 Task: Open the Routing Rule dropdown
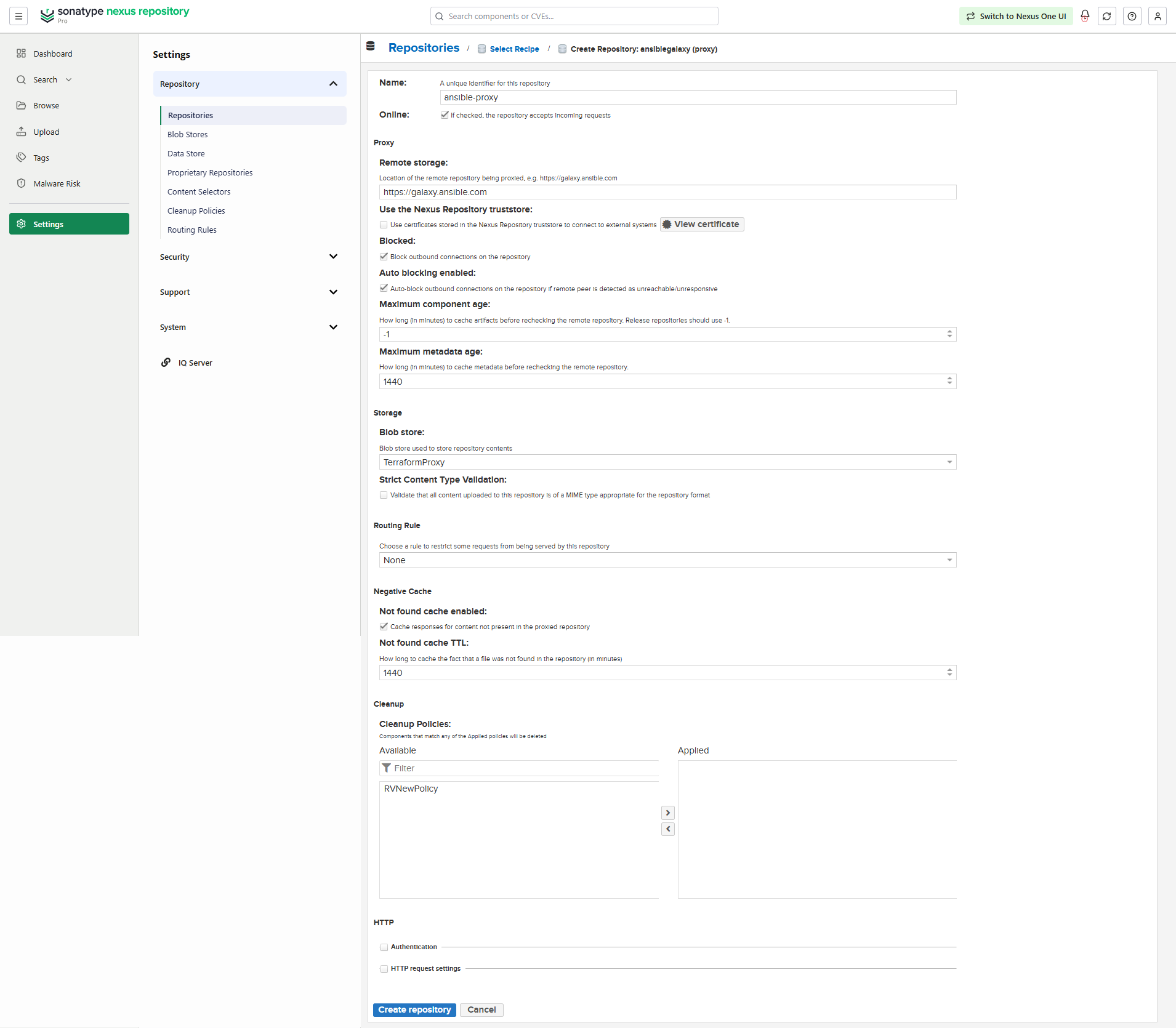[x=667, y=560]
